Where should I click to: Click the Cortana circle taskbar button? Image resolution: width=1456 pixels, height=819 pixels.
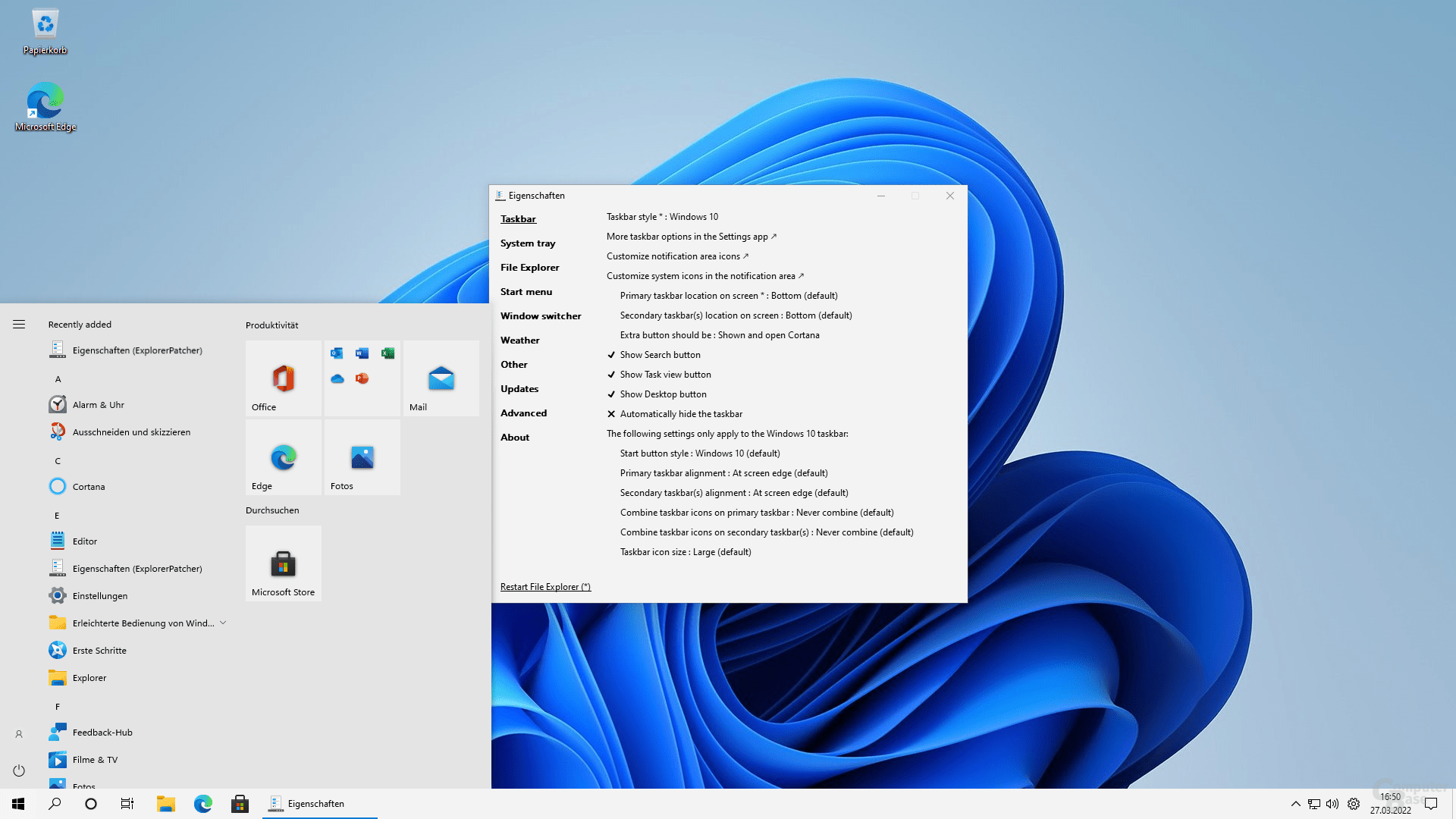(91, 804)
